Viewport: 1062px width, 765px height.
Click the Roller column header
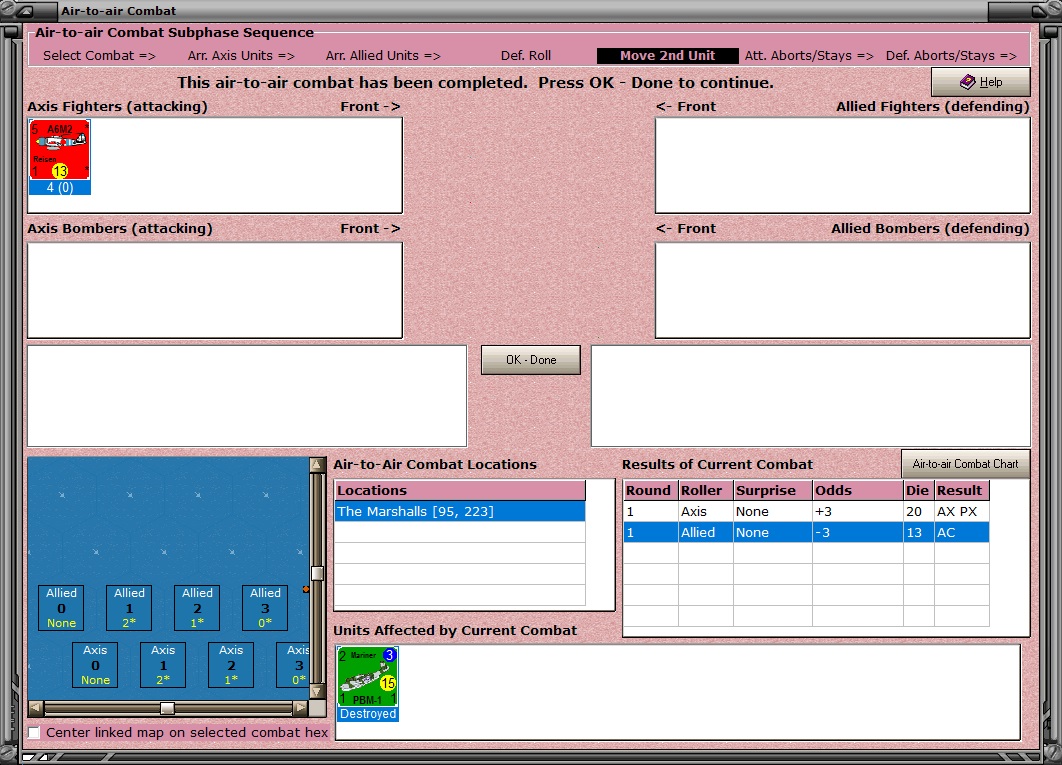click(705, 491)
